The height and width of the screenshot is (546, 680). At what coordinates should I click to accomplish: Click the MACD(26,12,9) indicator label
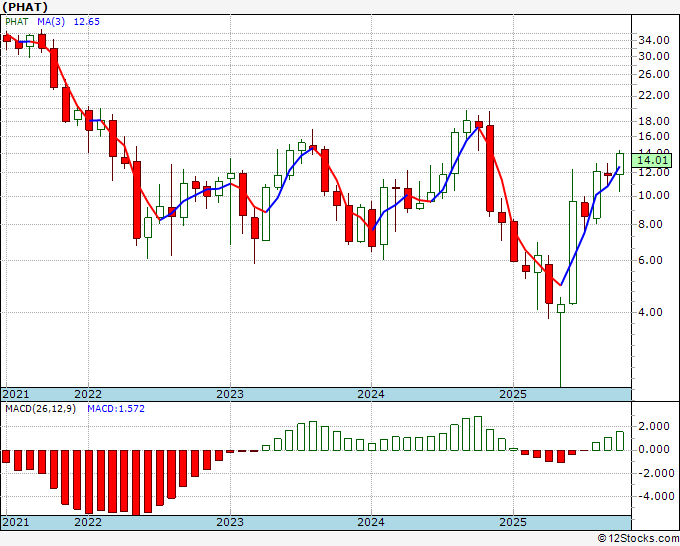coord(40,409)
